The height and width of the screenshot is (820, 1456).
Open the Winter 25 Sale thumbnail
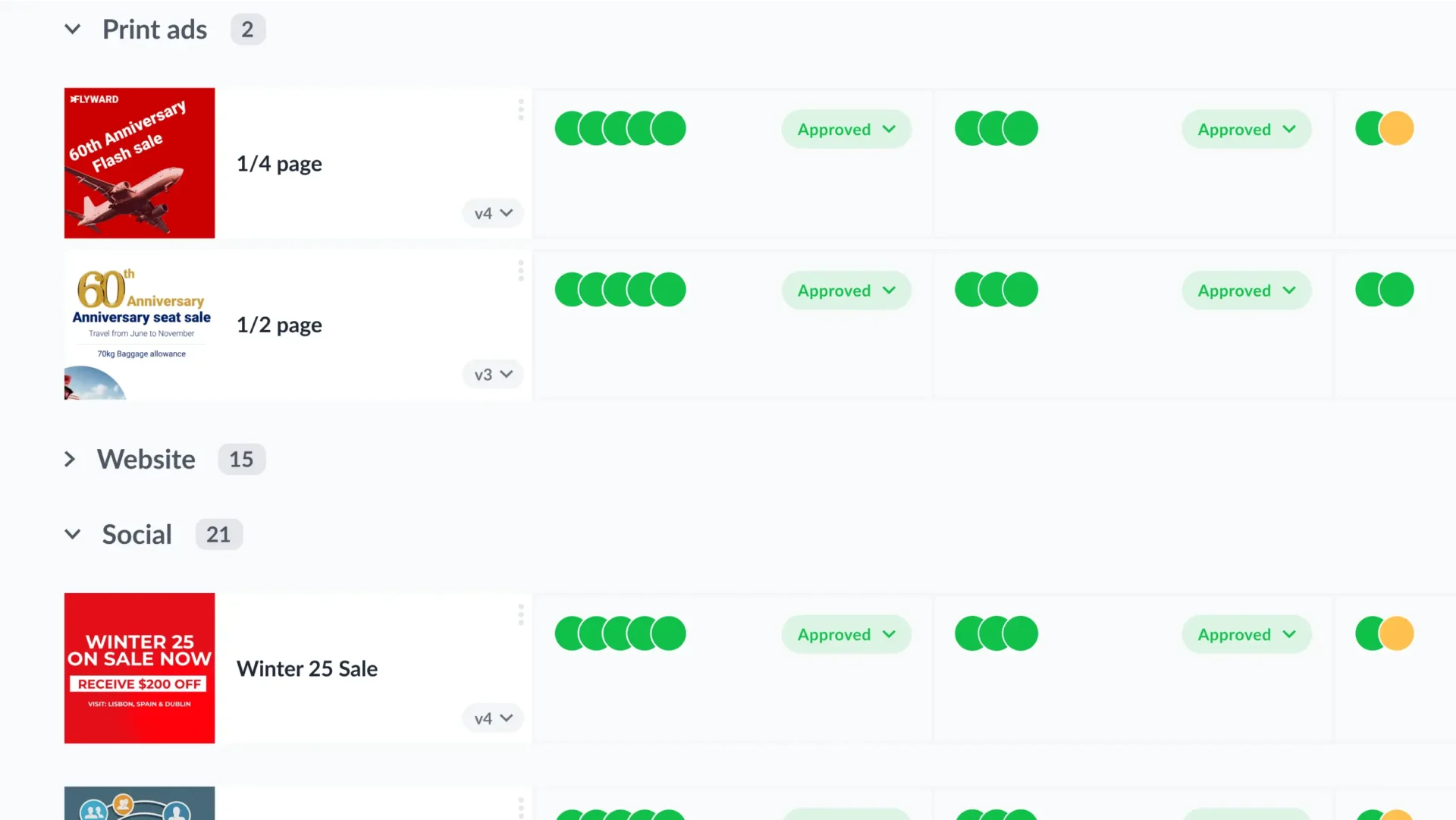(x=140, y=668)
